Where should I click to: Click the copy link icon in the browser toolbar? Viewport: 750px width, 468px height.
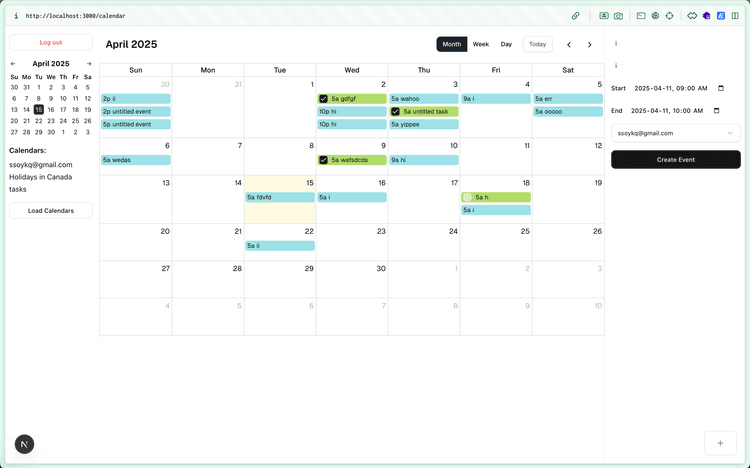pos(576,16)
